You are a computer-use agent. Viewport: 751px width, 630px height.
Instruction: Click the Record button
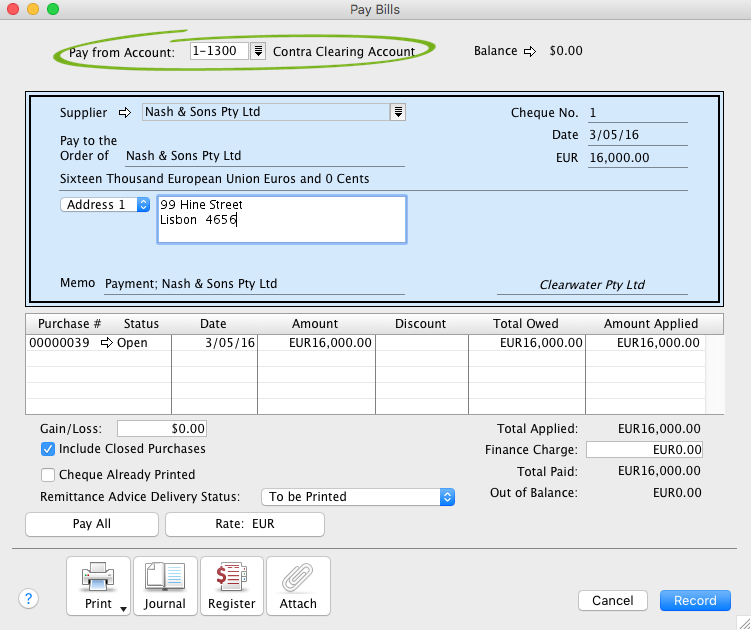[x=695, y=601]
